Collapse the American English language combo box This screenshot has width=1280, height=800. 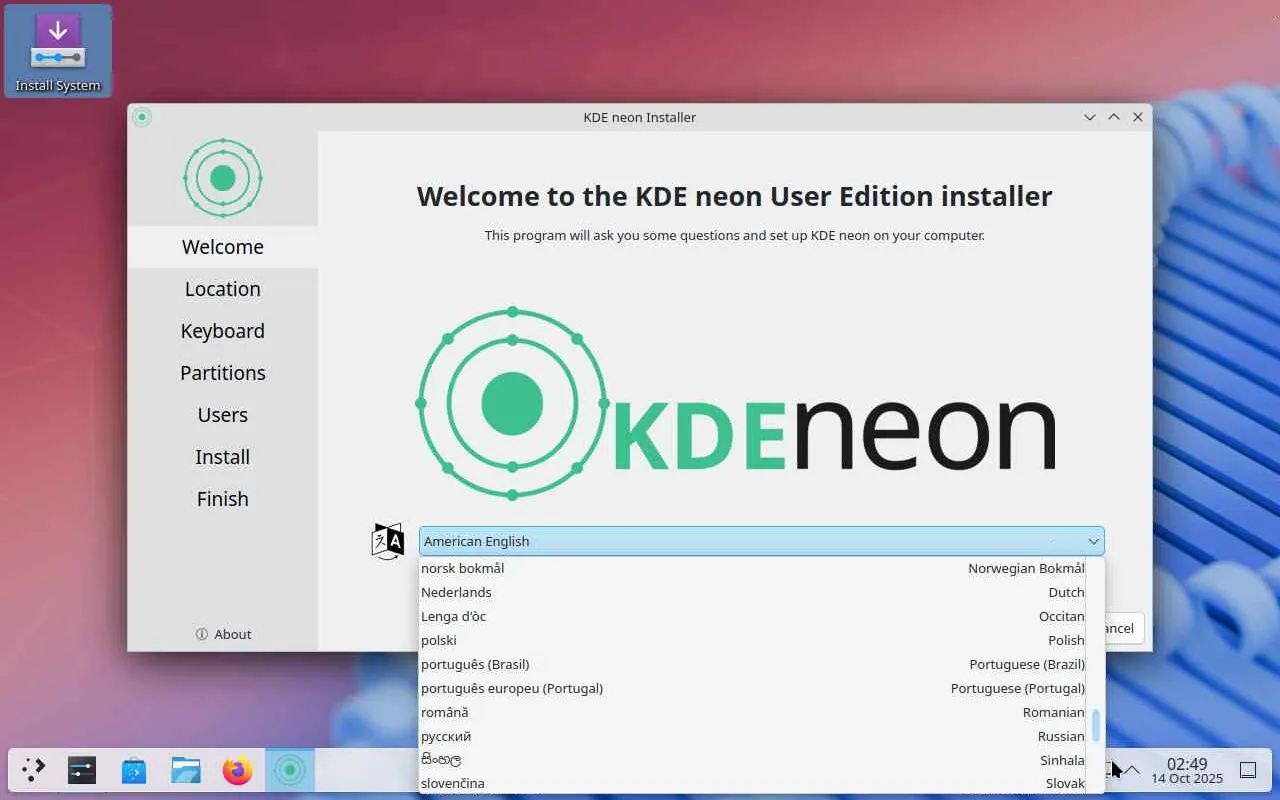click(x=761, y=541)
